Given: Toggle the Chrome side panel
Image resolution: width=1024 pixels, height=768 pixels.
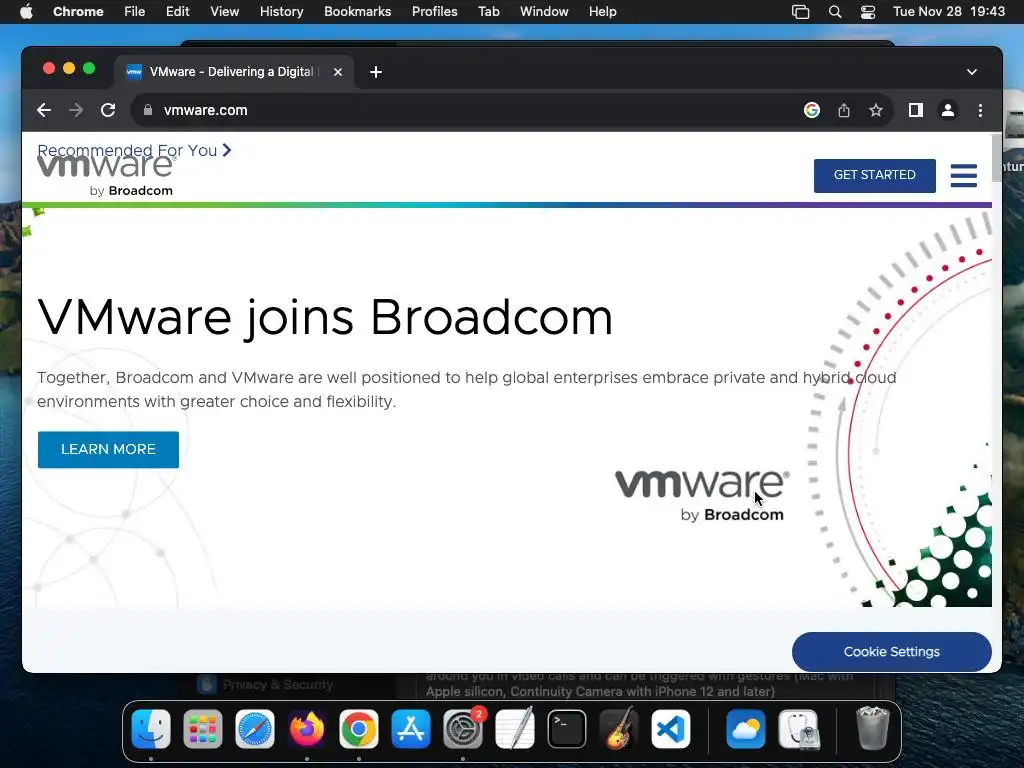Looking at the screenshot, I should coord(916,110).
